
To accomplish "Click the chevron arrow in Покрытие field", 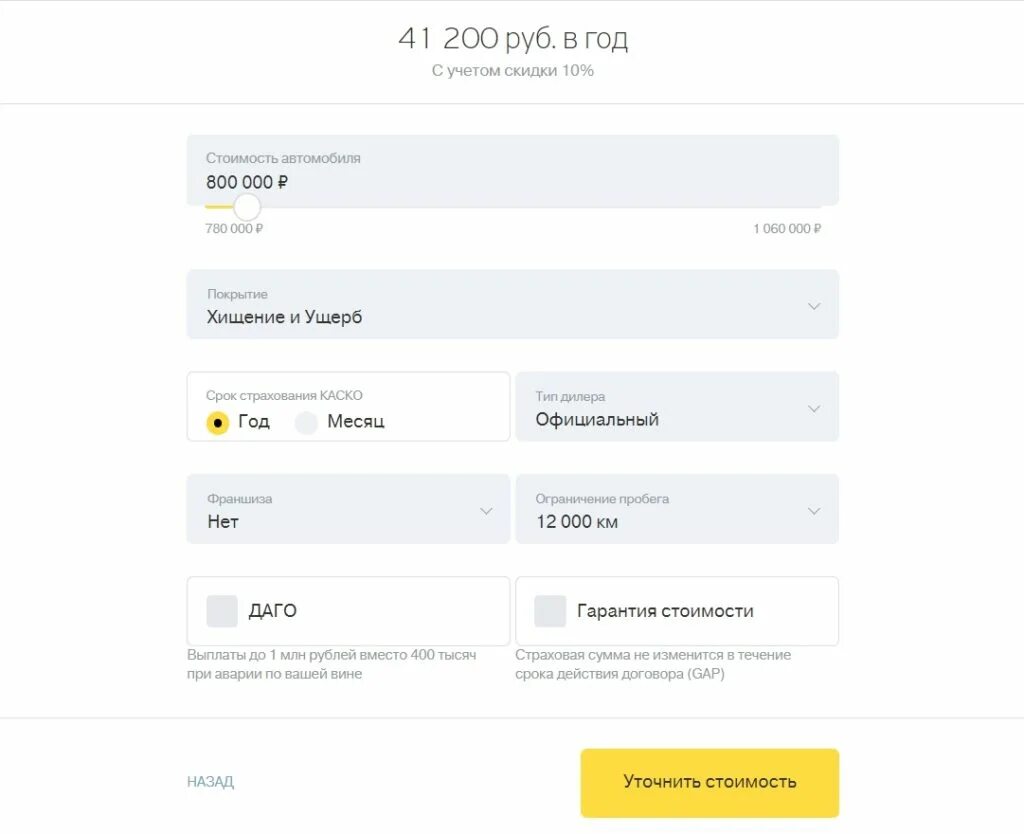I will 814,306.
